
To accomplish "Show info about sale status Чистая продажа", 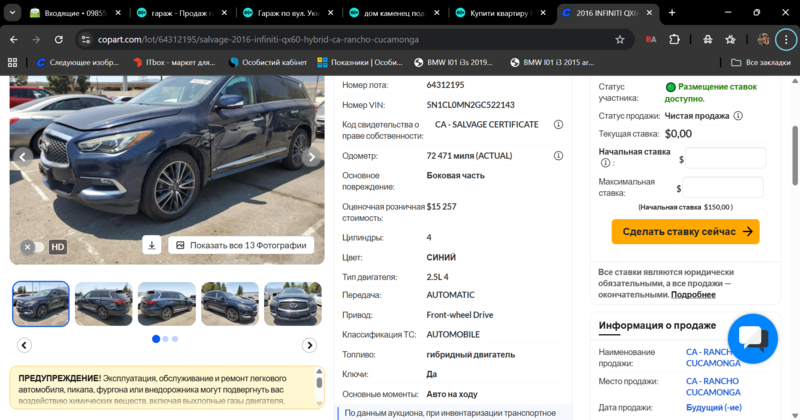I will coord(738,116).
